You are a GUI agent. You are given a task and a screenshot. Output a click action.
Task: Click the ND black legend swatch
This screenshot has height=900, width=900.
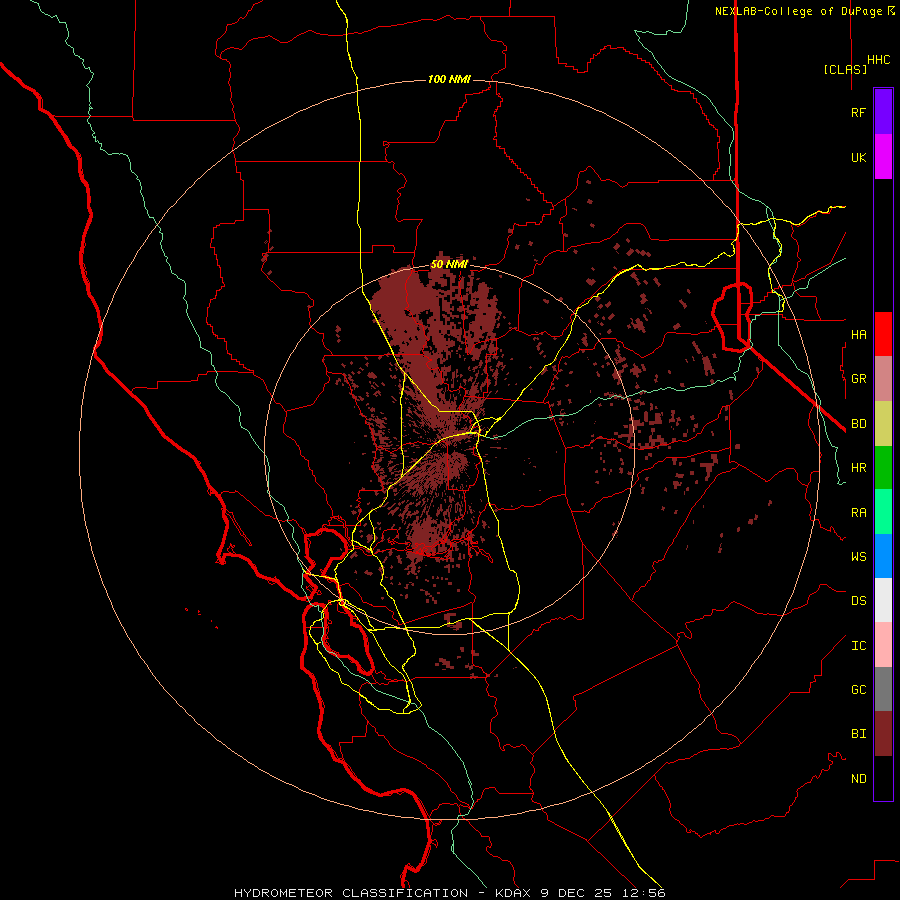click(883, 778)
